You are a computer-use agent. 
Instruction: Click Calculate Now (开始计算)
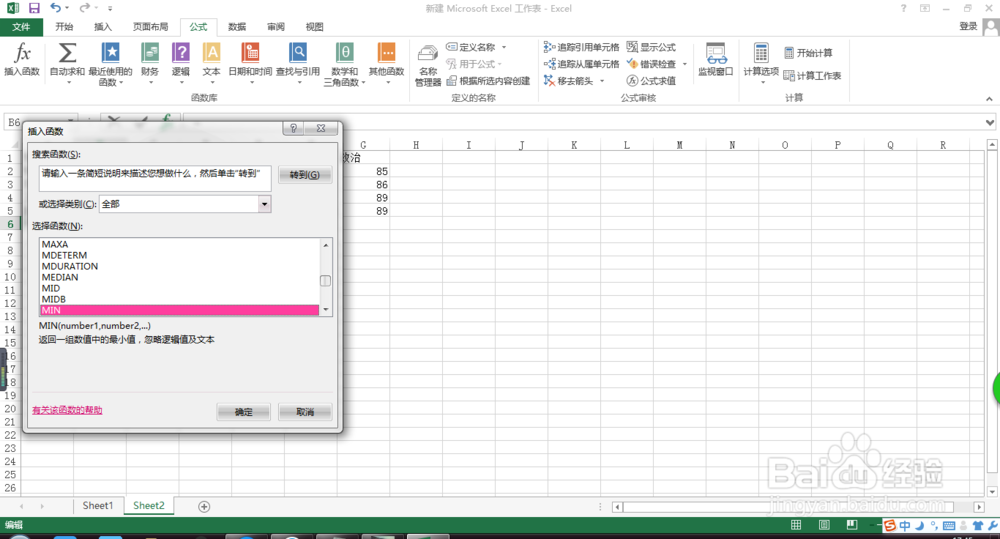[x=808, y=53]
